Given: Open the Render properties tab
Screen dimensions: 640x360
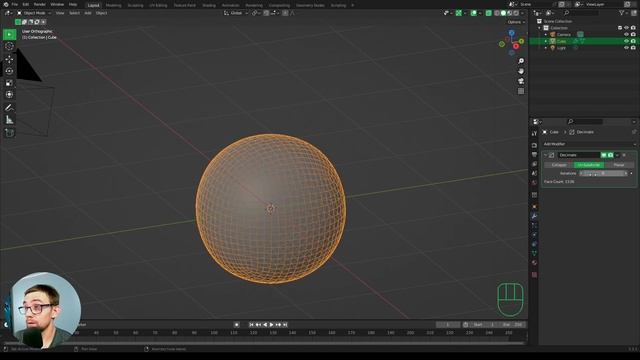Looking at the screenshot, I should pyautogui.click(x=534, y=145).
